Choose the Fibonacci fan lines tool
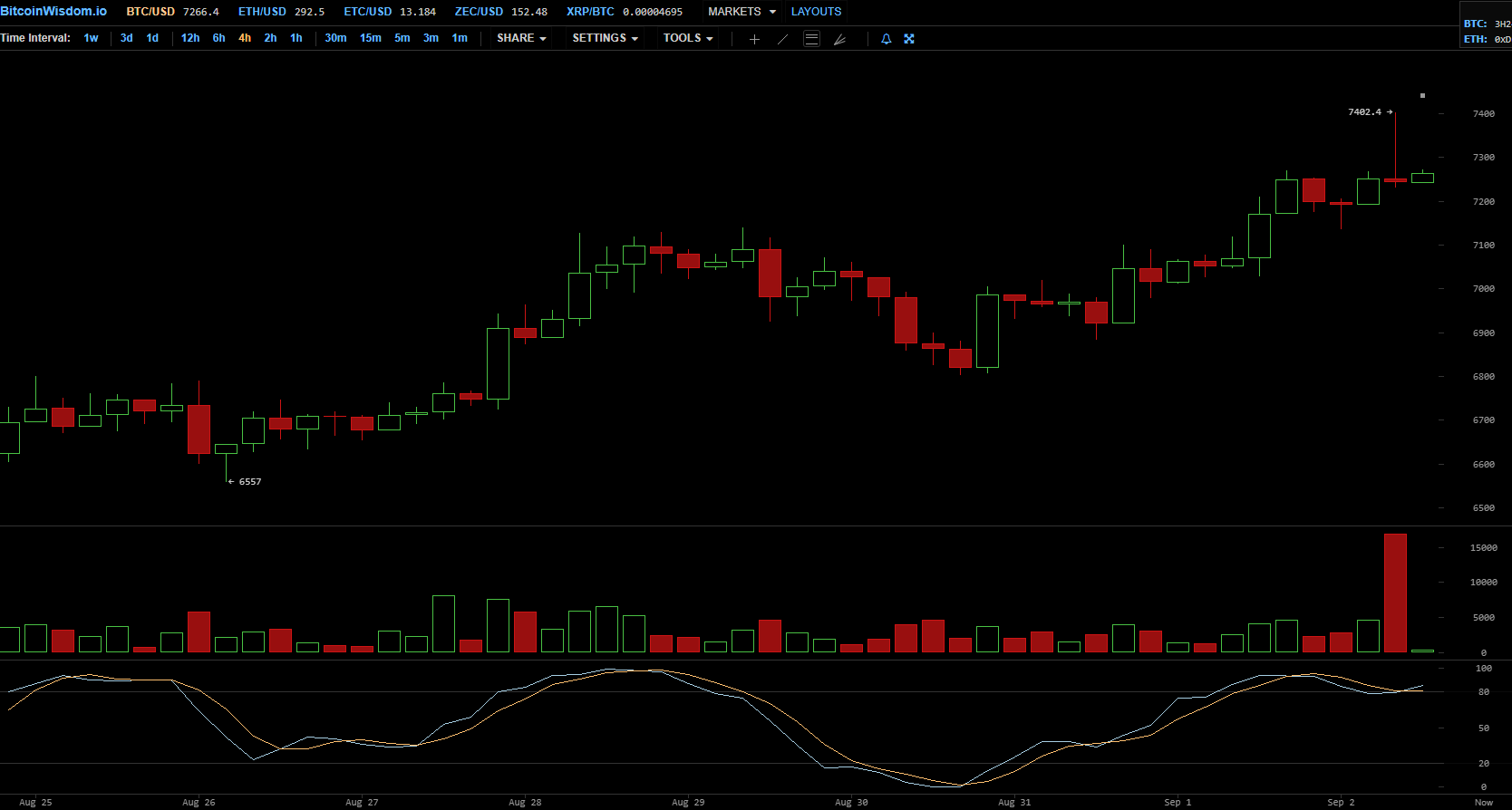The height and width of the screenshot is (810, 1512). [840, 39]
